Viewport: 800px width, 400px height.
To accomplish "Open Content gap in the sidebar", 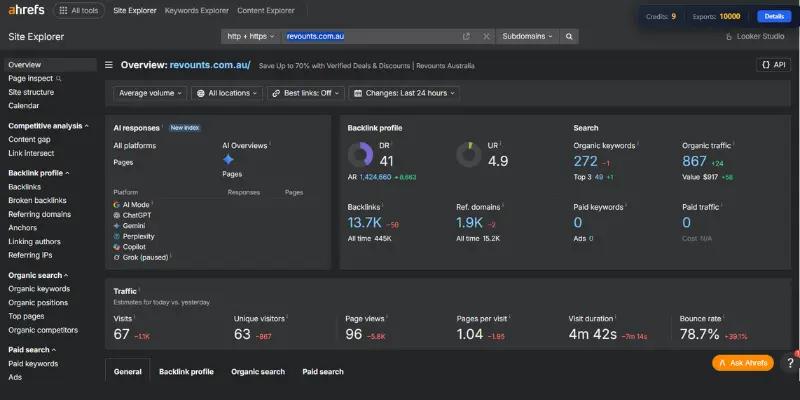I will (29, 139).
